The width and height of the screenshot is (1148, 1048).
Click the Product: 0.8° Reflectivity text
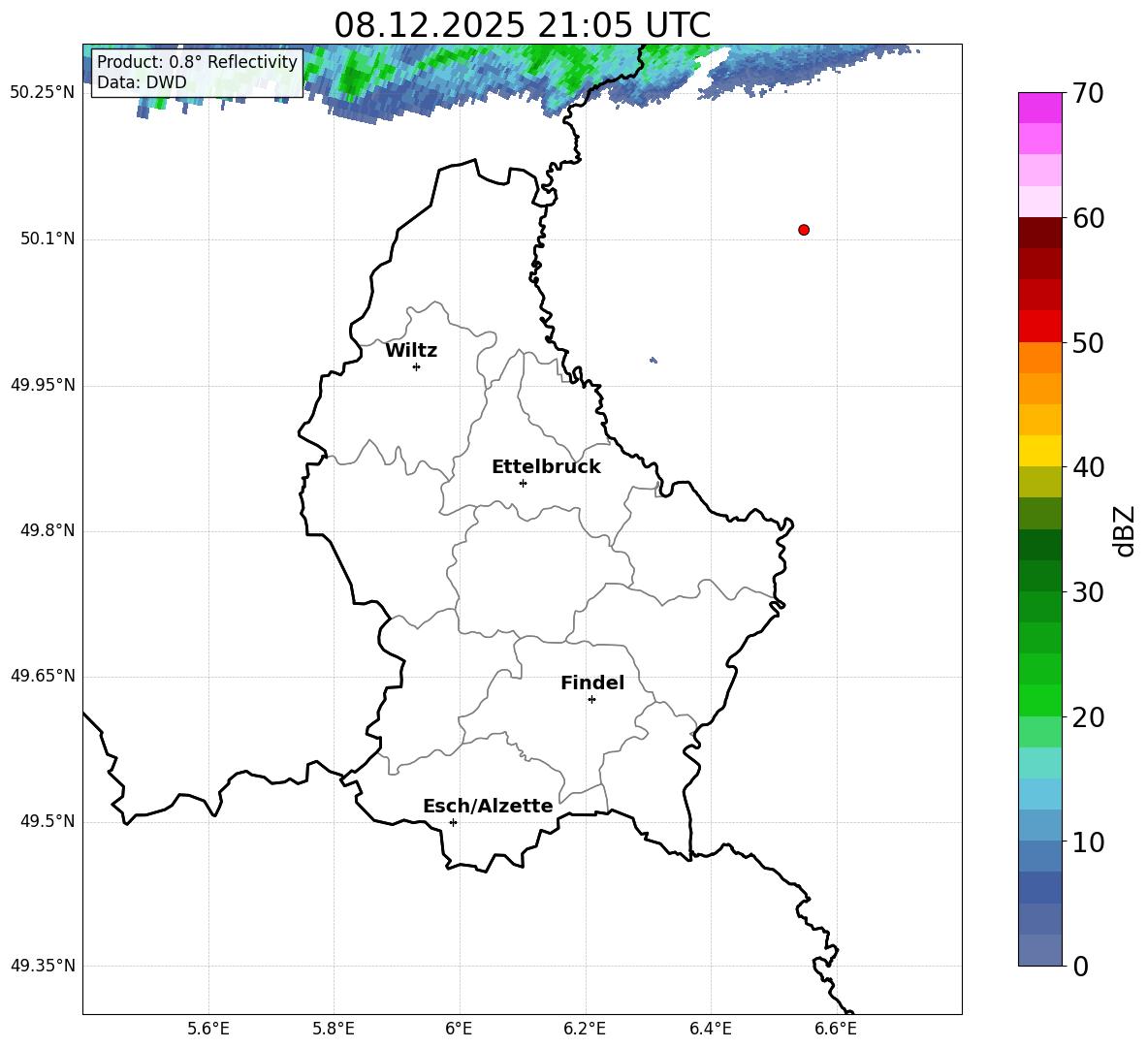click(x=197, y=61)
